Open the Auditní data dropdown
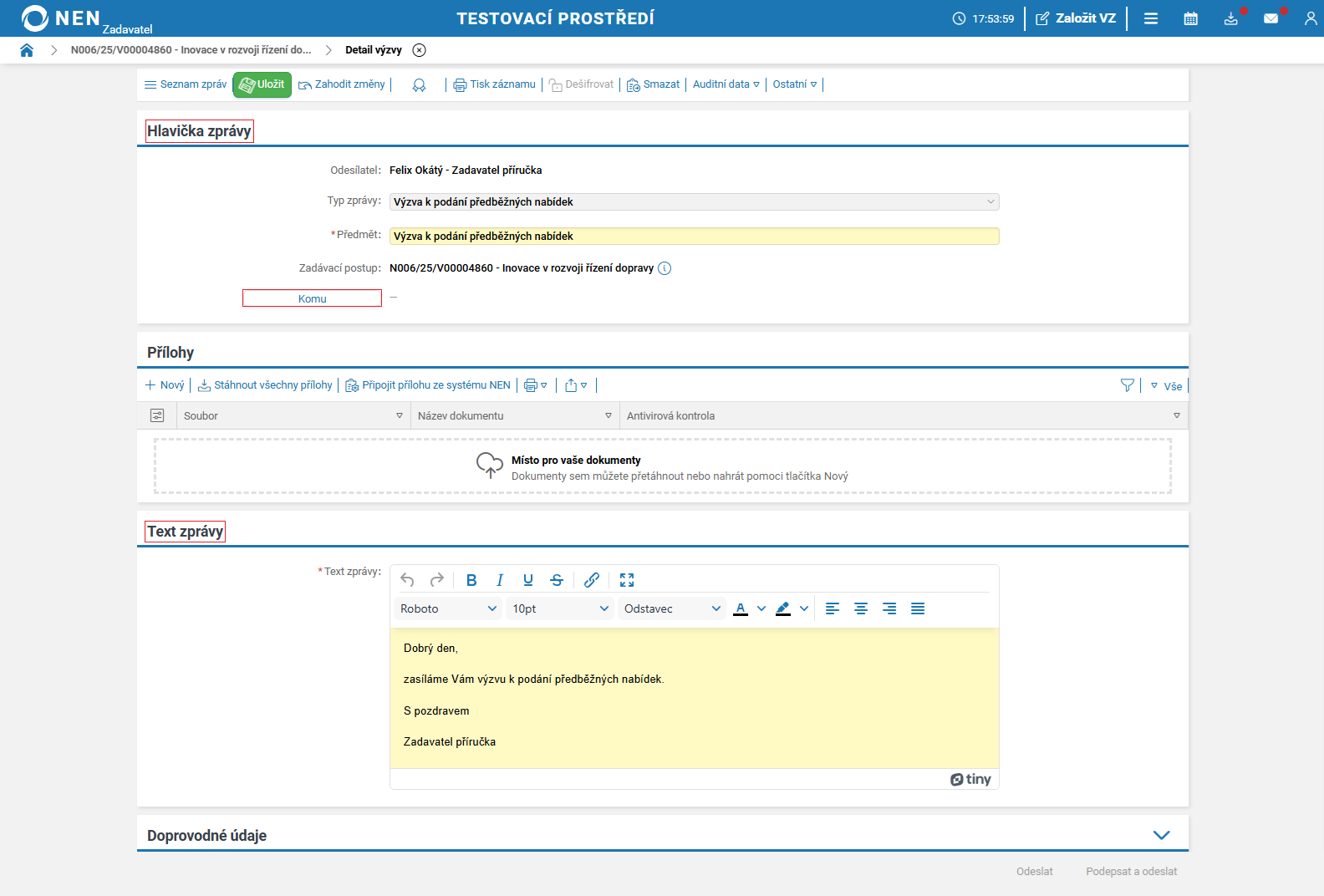Viewport: 1324px width, 896px height. click(x=726, y=84)
